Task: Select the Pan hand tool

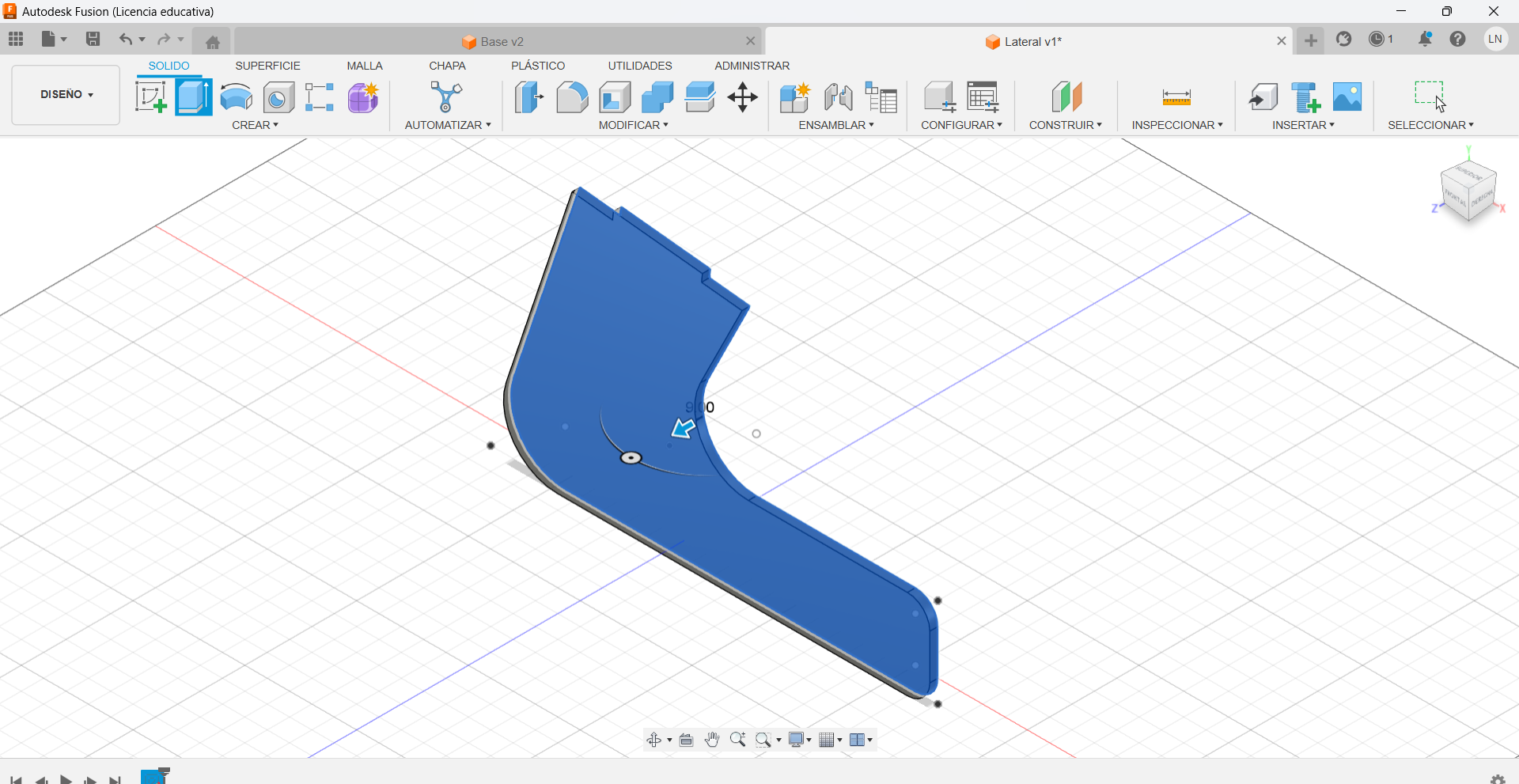Action: [712, 740]
